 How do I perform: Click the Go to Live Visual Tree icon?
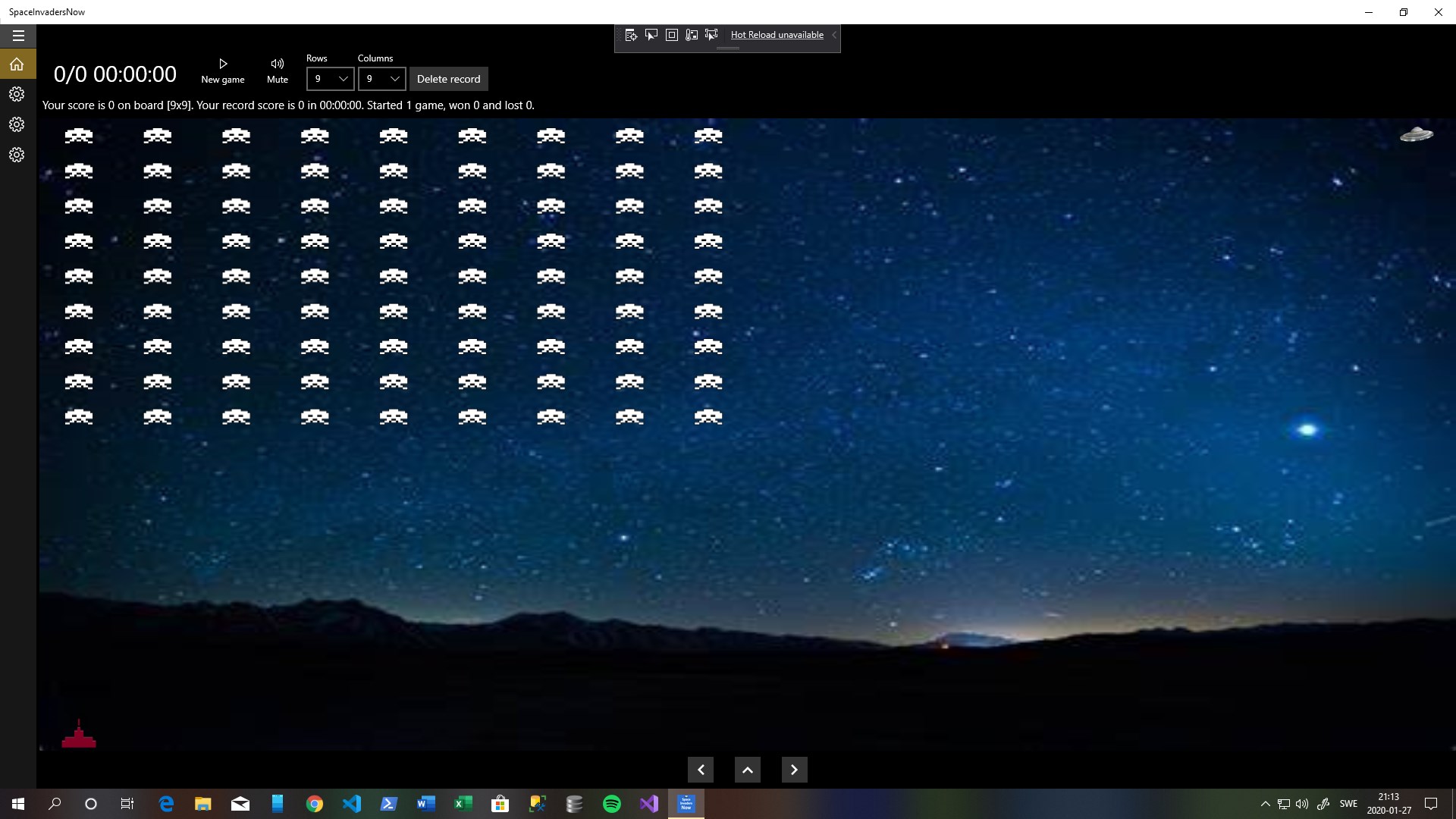click(x=631, y=35)
